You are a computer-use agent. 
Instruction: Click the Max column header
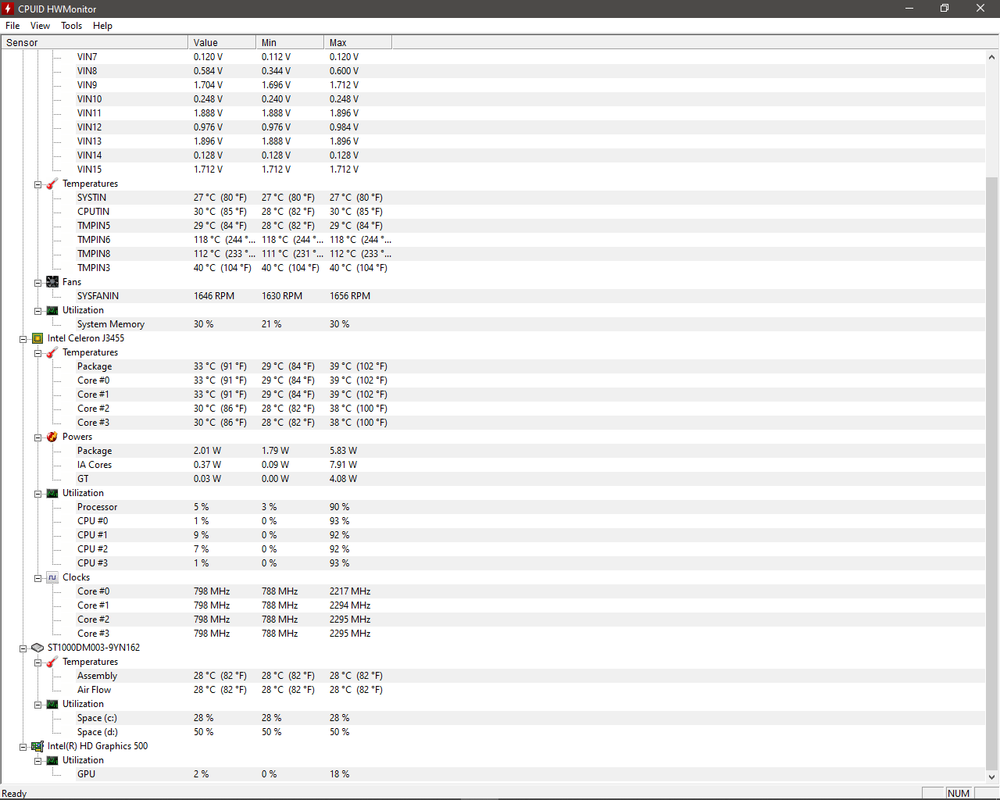pos(358,42)
